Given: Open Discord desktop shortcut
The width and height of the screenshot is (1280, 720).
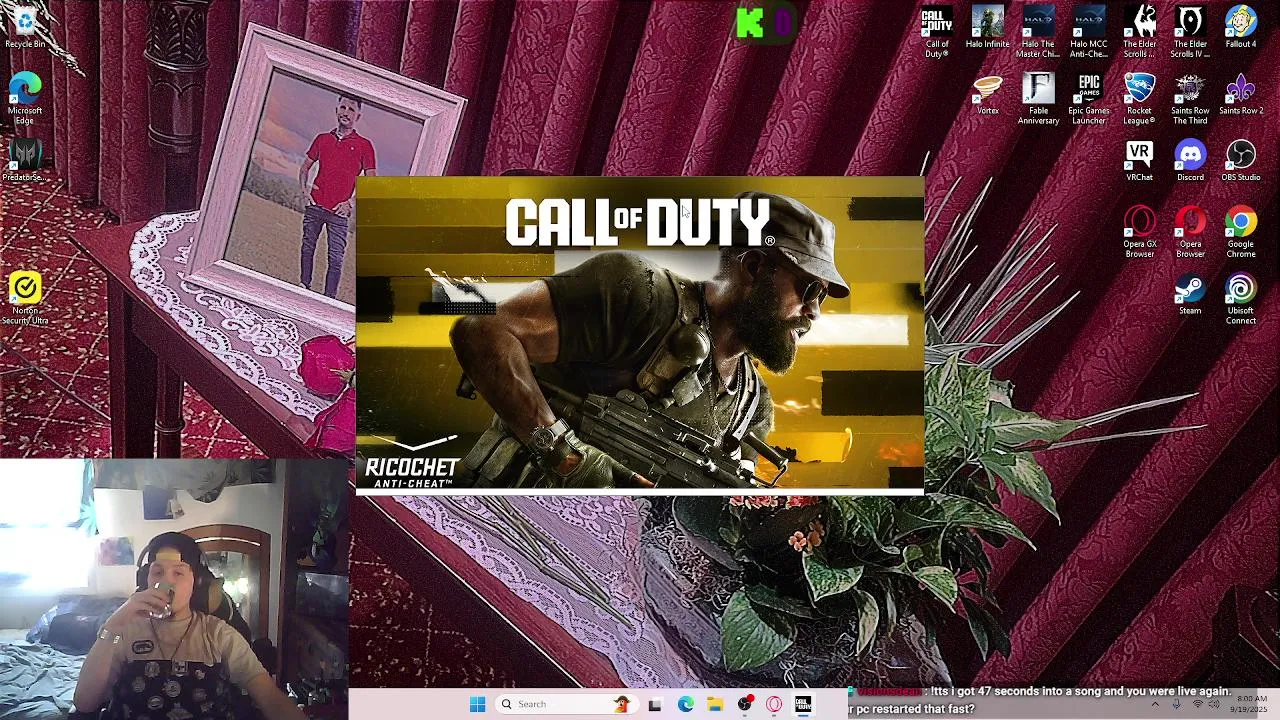Looking at the screenshot, I should (x=1190, y=161).
